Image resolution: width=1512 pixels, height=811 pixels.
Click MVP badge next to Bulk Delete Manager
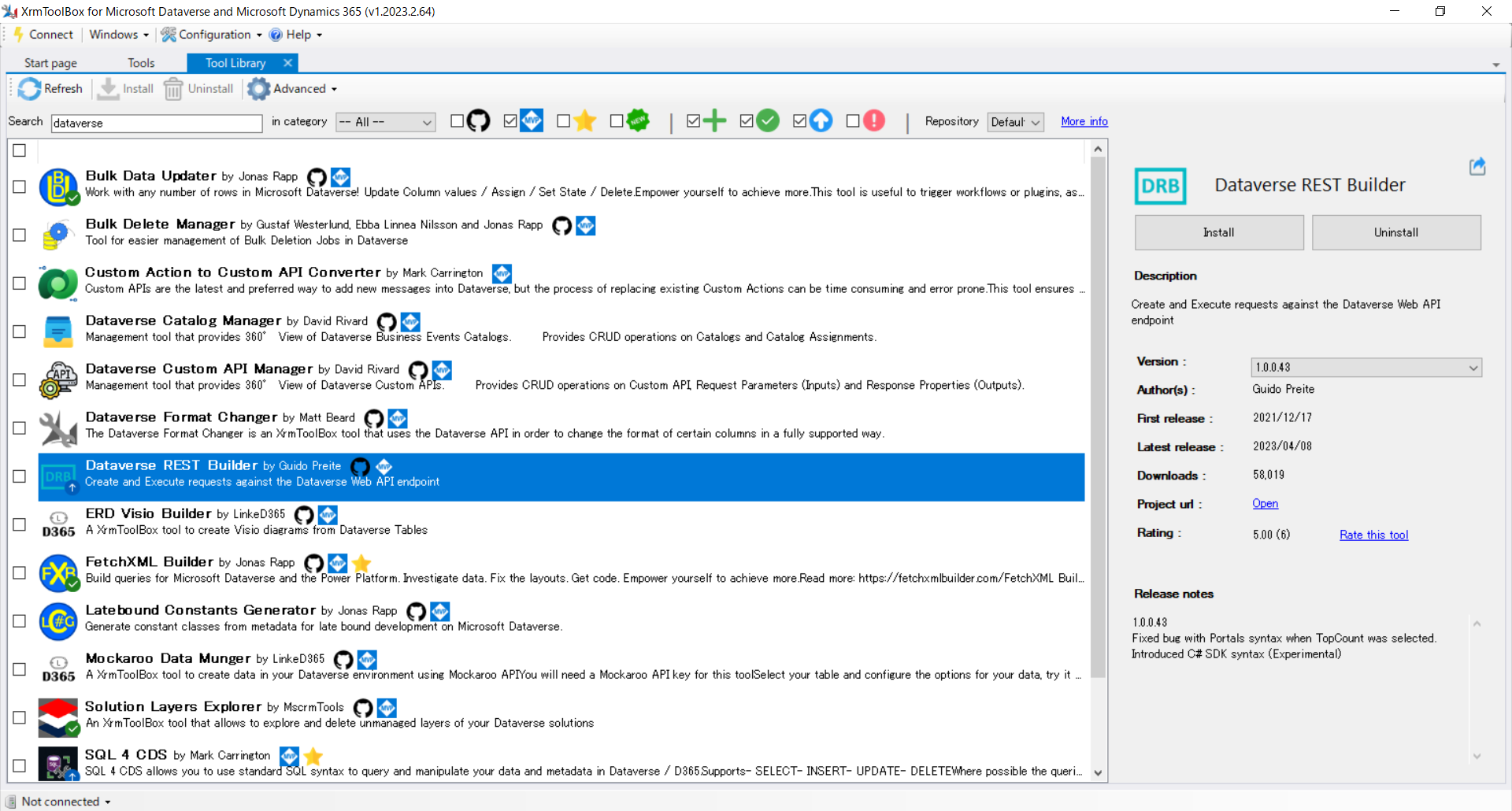click(586, 226)
